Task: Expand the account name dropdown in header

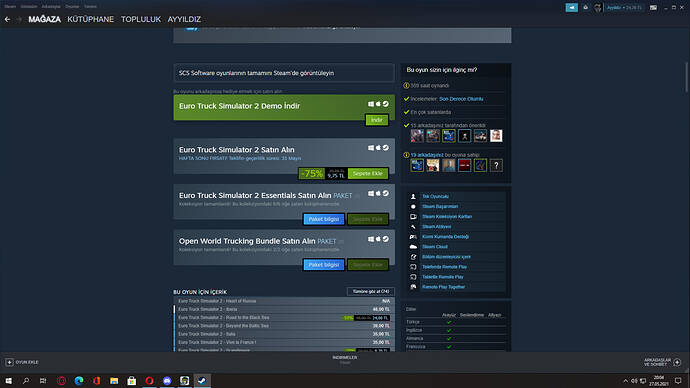Action: [x=624, y=7]
